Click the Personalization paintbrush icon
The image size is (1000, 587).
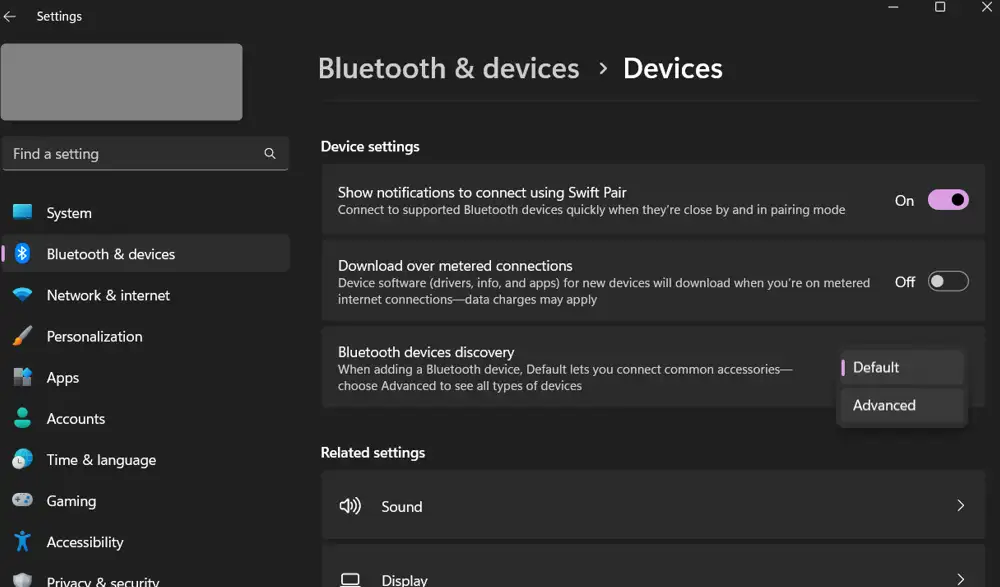click(x=22, y=337)
